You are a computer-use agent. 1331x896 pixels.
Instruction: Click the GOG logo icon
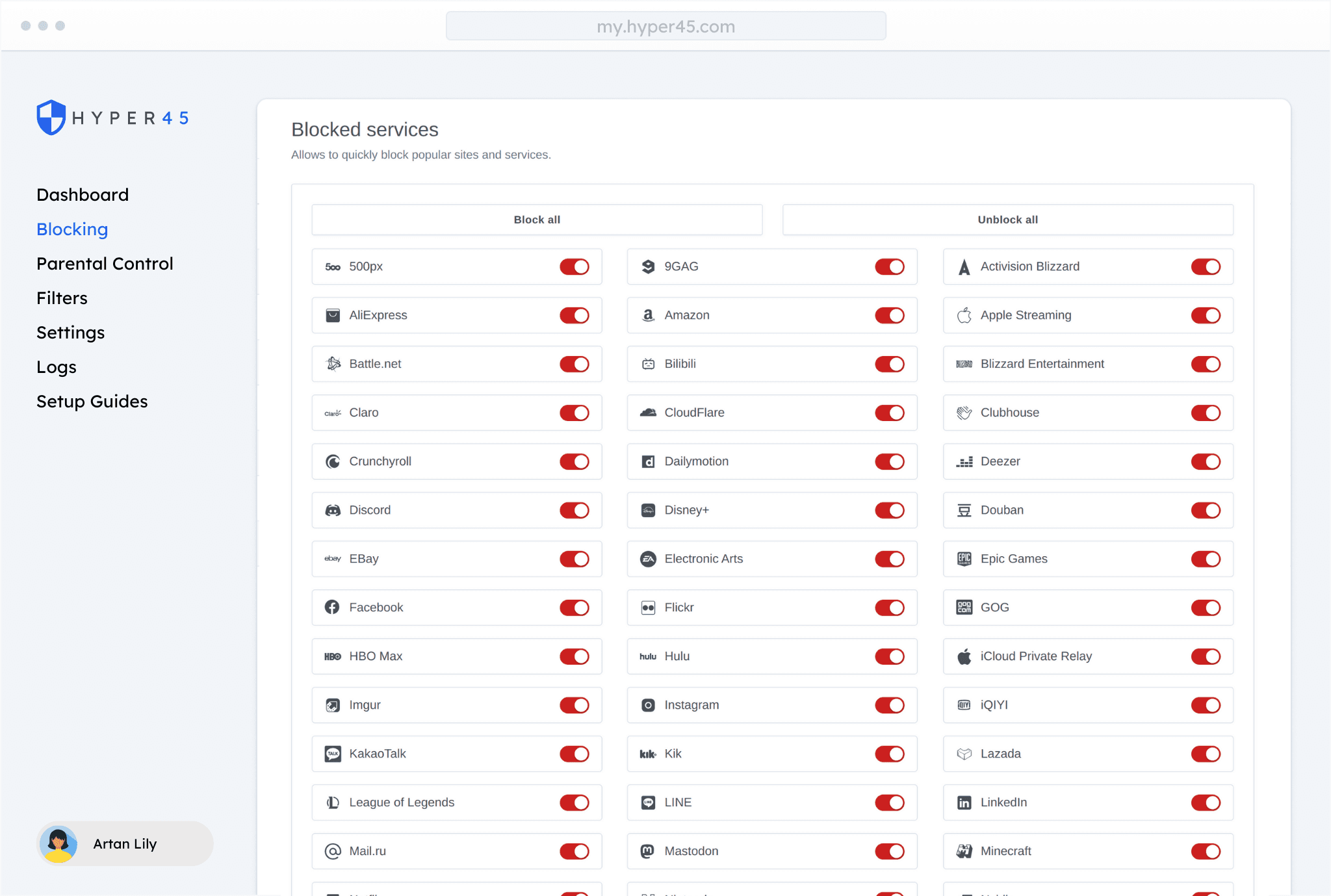point(964,608)
